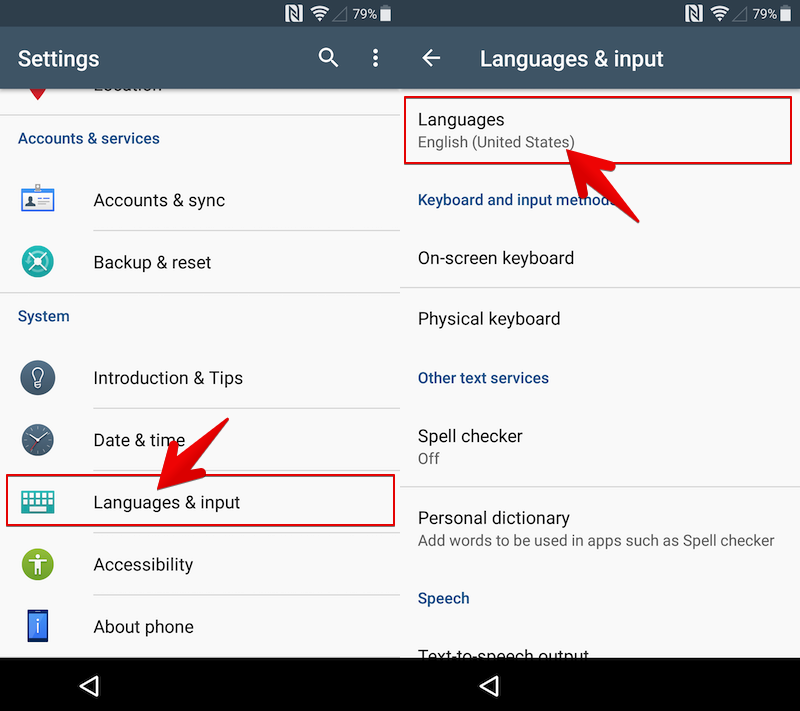Tap the blue About phone info icon
The height and width of the screenshot is (711, 800).
pyautogui.click(x=37, y=626)
